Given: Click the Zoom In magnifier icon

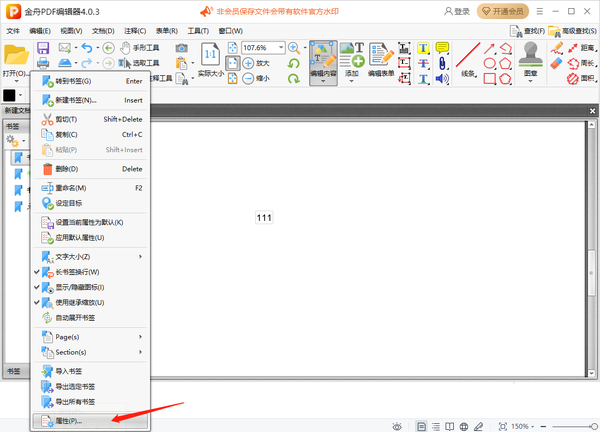Looking at the screenshot, I should point(294,47).
